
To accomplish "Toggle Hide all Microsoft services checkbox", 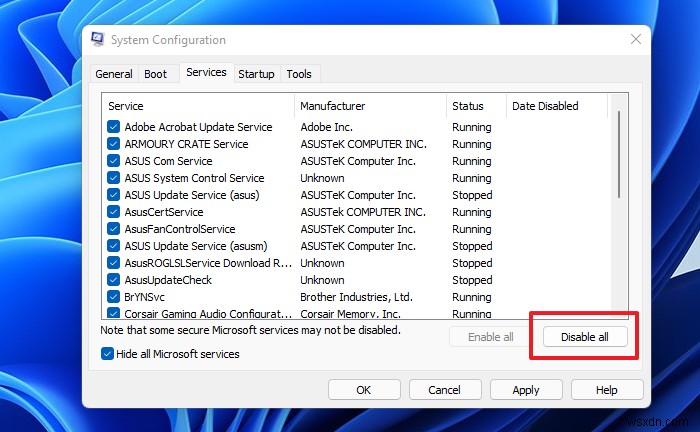I will click(x=107, y=354).
